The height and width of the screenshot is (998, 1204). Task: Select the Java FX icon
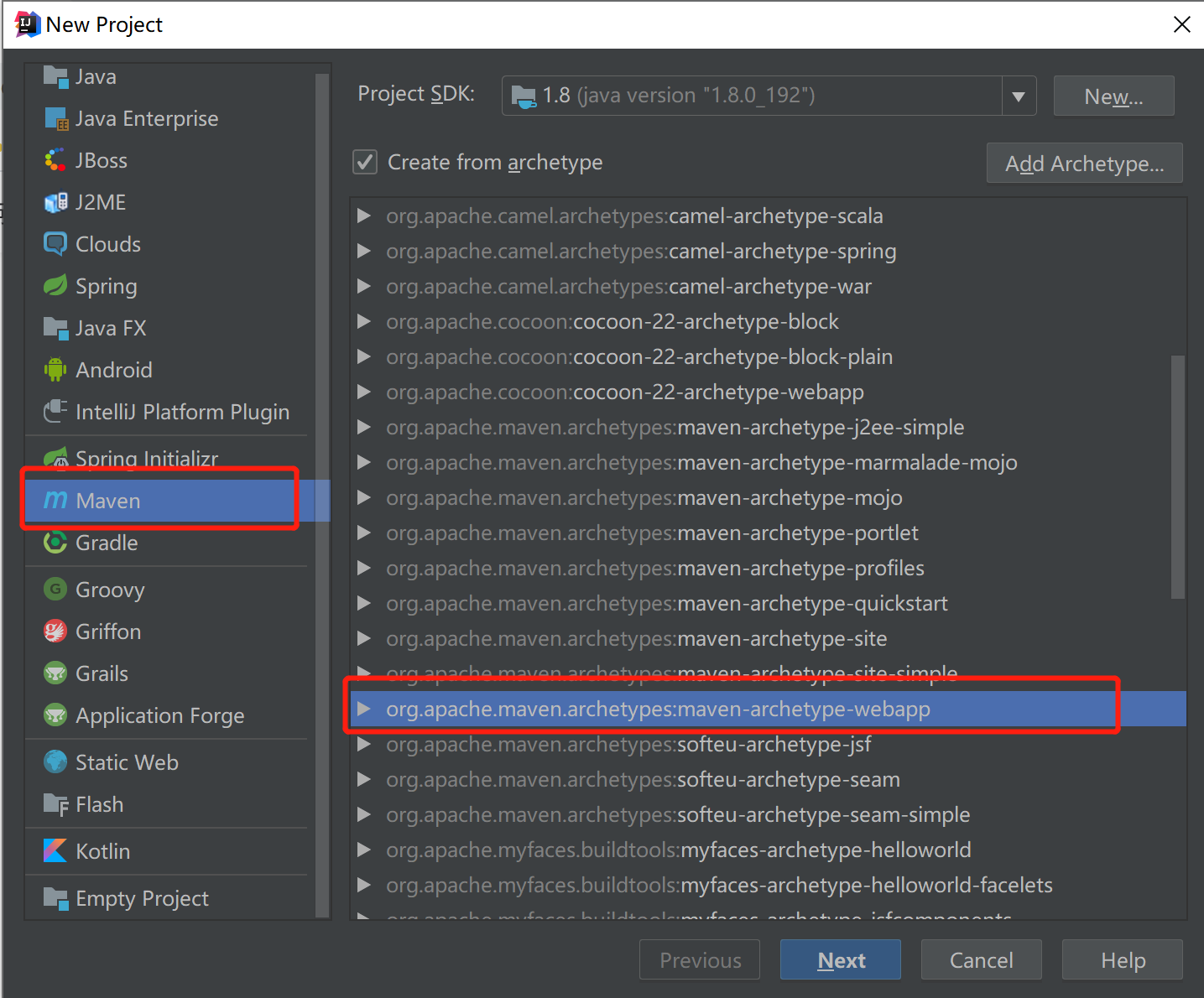pos(55,328)
